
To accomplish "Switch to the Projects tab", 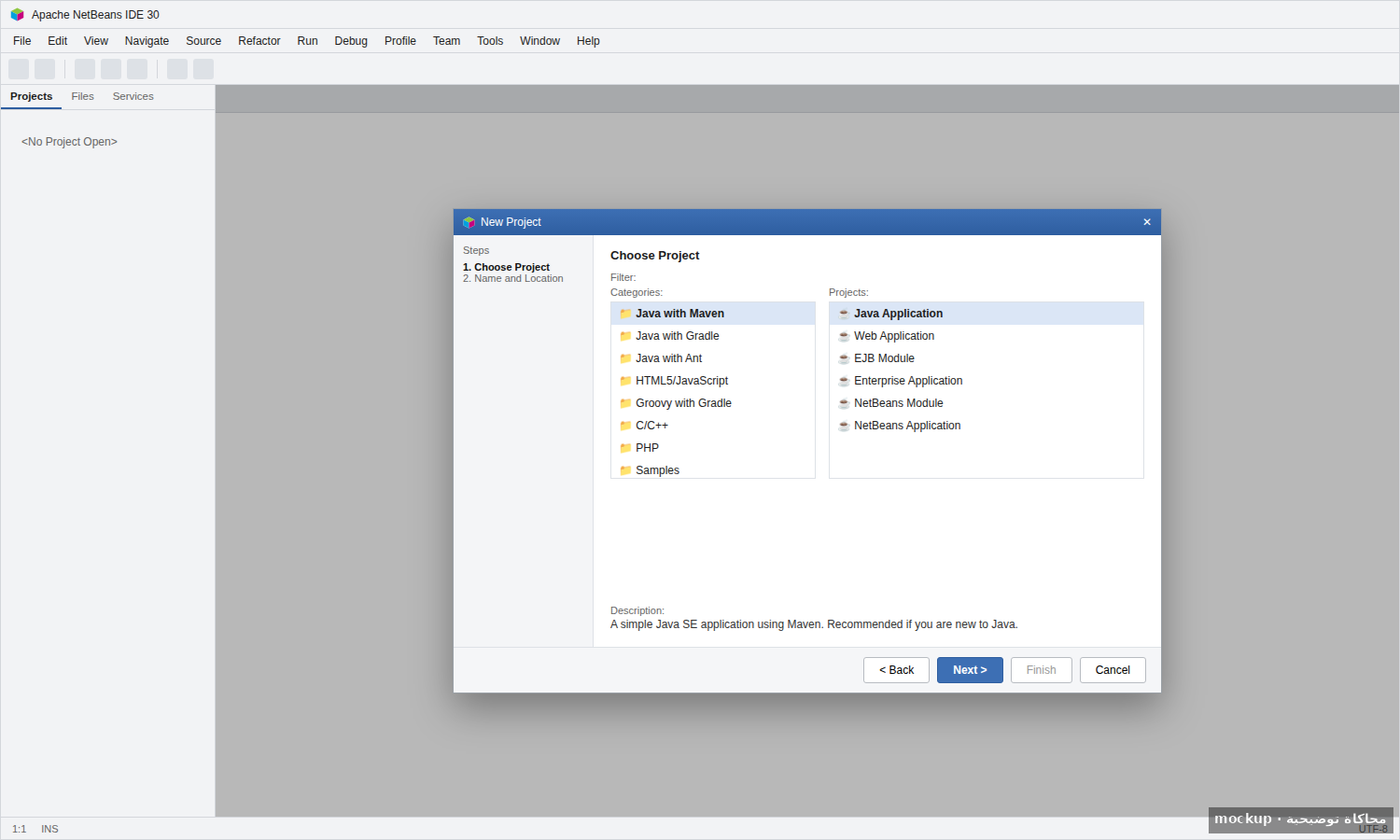I will [31, 97].
